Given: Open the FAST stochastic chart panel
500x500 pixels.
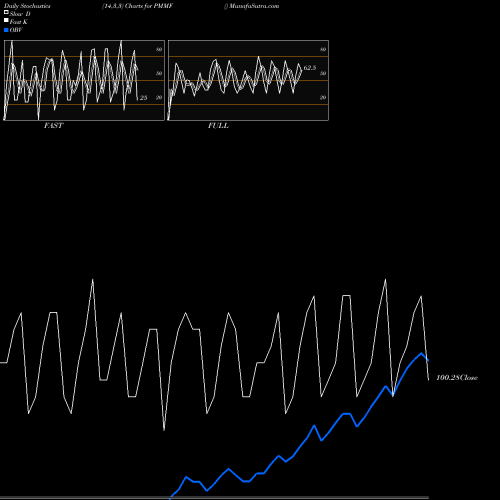Looking at the screenshot, I should point(84,80).
